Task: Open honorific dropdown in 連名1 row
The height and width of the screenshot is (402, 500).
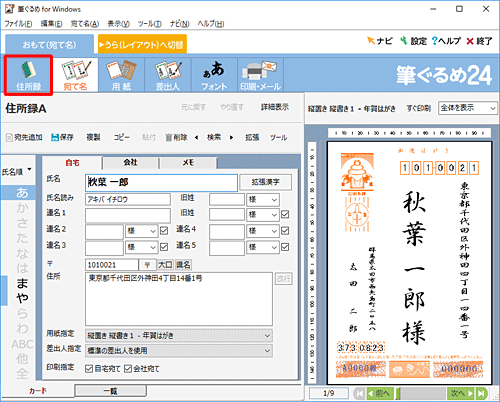Action: (263, 215)
